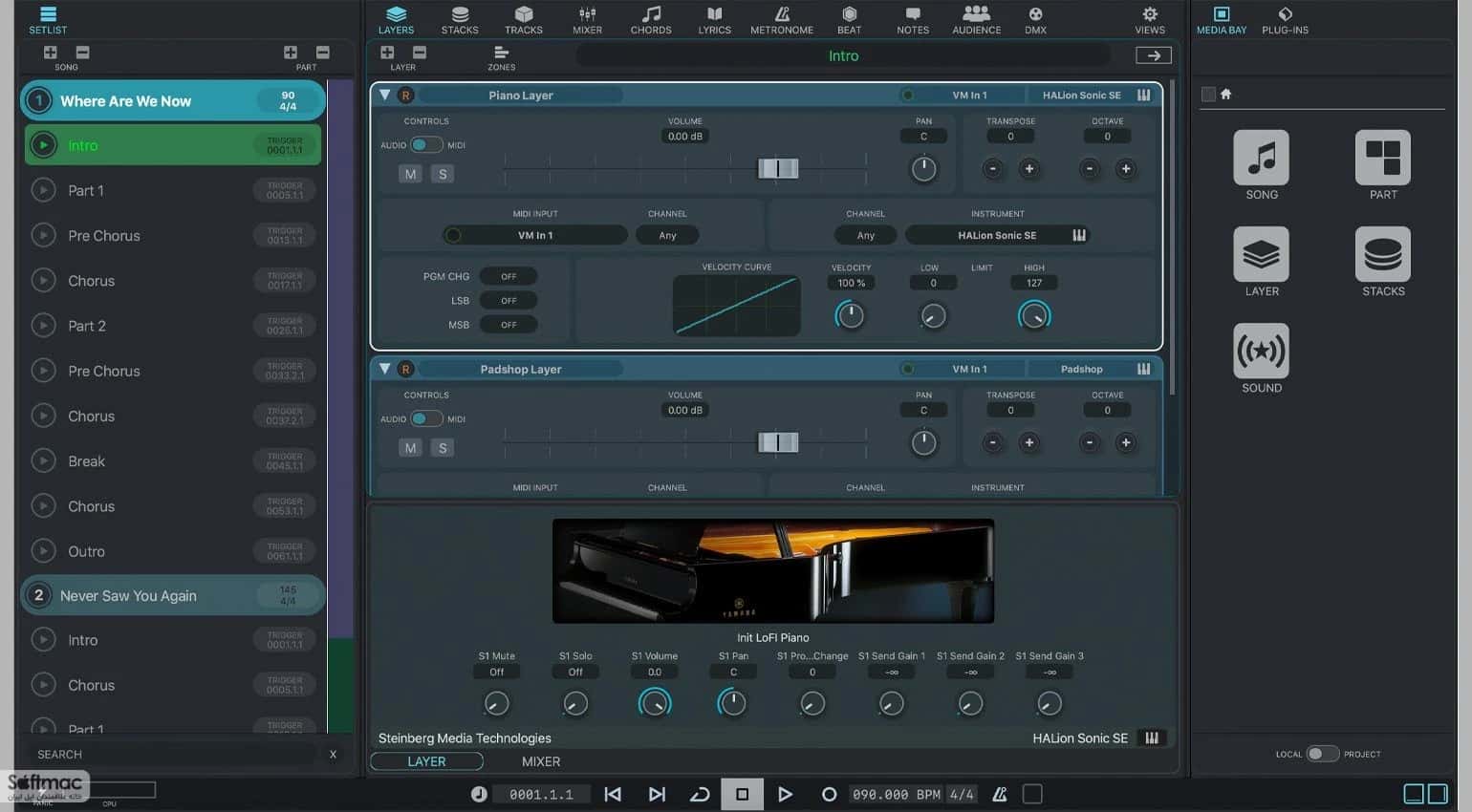
Task: Solo the Padshop Layer
Action: [x=442, y=447]
